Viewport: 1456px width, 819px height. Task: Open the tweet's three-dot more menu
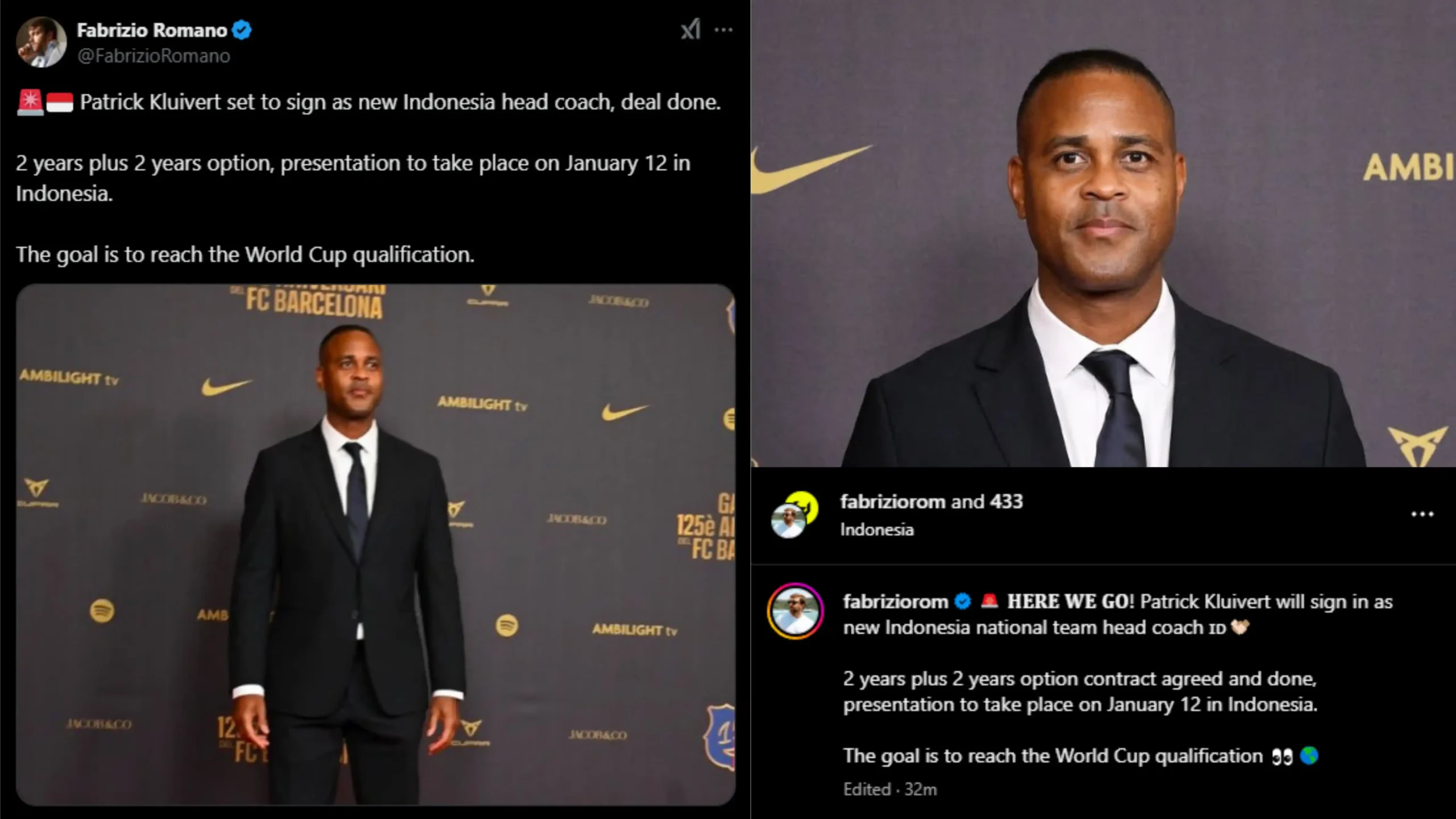click(723, 30)
